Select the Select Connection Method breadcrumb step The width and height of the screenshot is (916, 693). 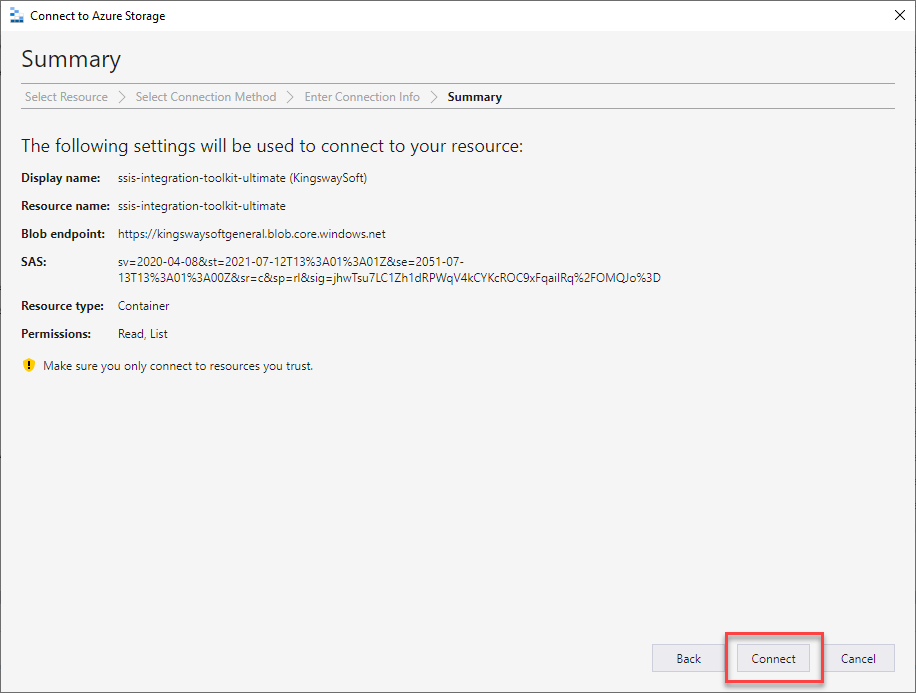pyautogui.click(x=206, y=96)
